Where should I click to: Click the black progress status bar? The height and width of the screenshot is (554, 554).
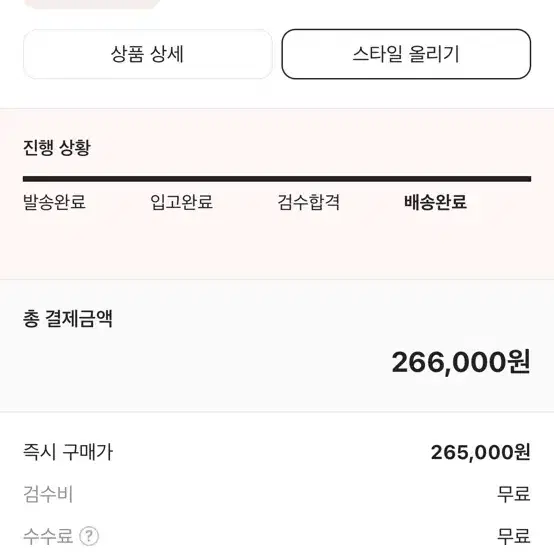(277, 179)
